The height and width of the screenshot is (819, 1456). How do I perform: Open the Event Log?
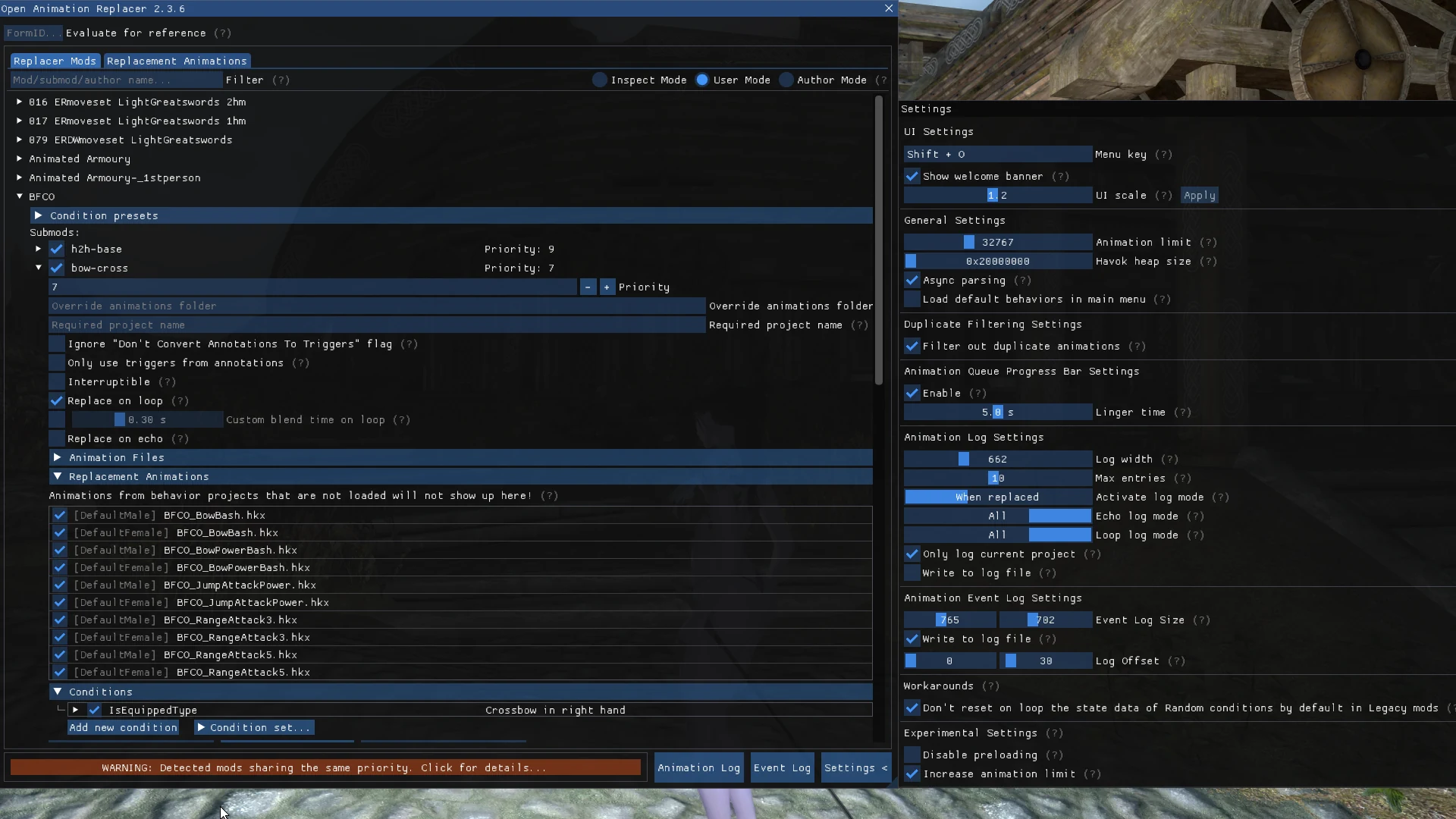pyautogui.click(x=782, y=768)
